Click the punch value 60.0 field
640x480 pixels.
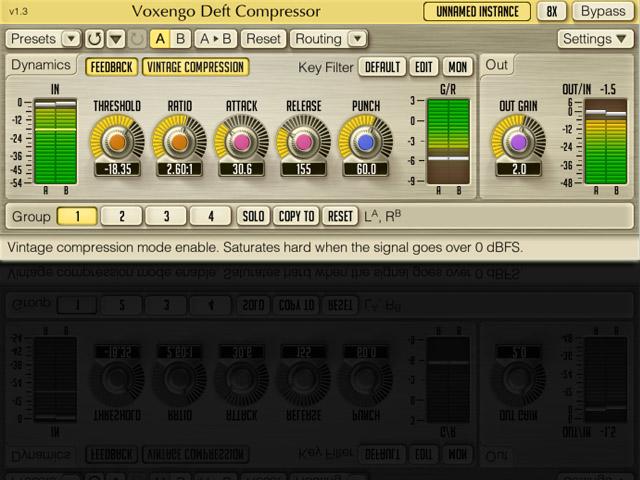(366, 169)
